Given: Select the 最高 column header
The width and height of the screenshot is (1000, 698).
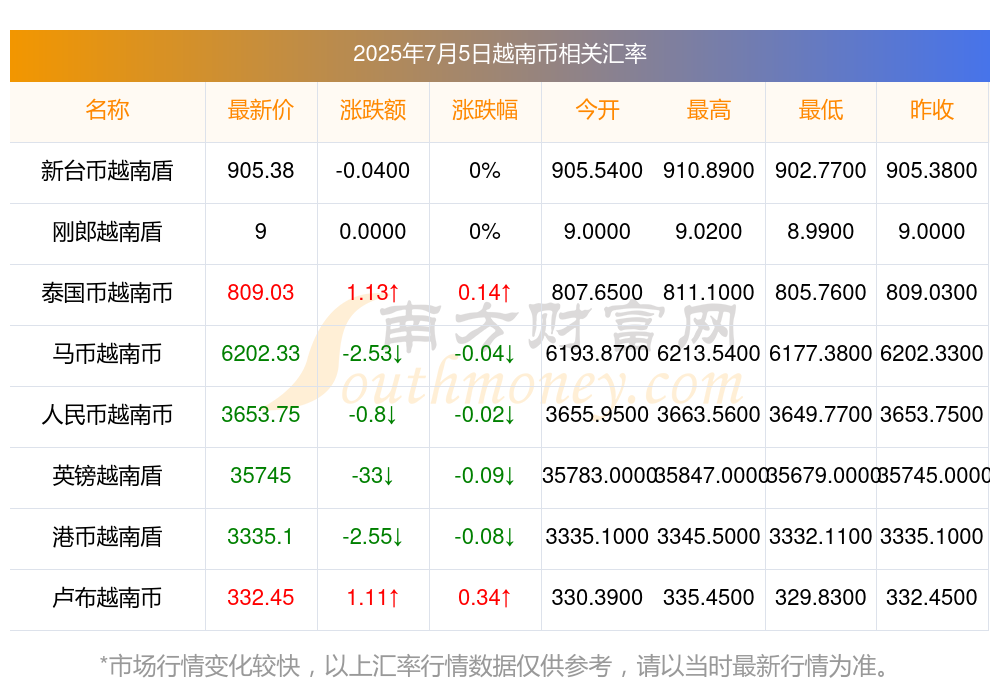Looking at the screenshot, I should (709, 110).
